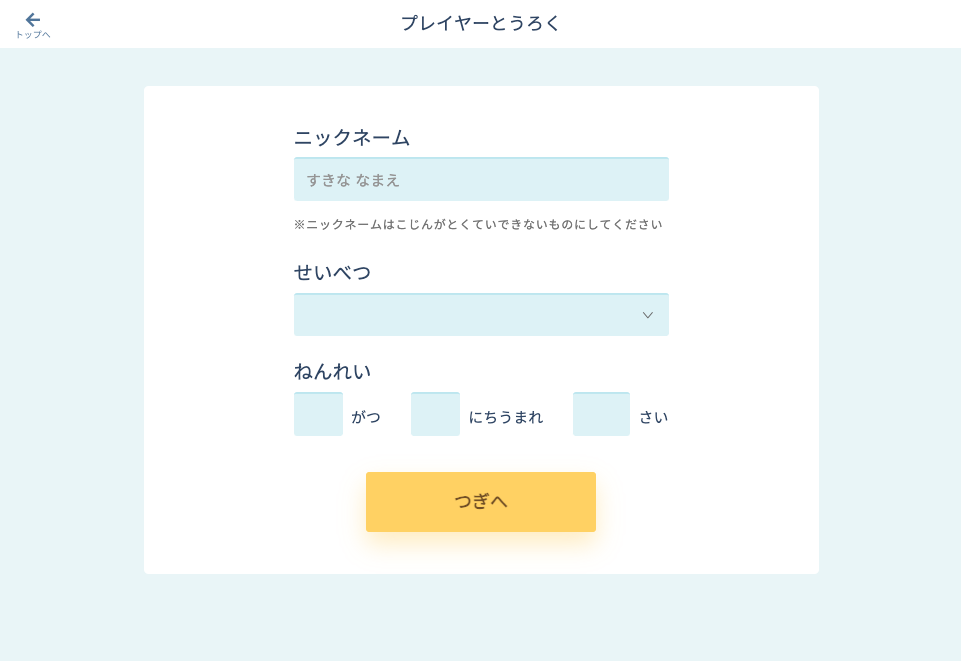Open the せいべつ dropdown field
This screenshot has width=961, height=661.
[x=470, y=315]
